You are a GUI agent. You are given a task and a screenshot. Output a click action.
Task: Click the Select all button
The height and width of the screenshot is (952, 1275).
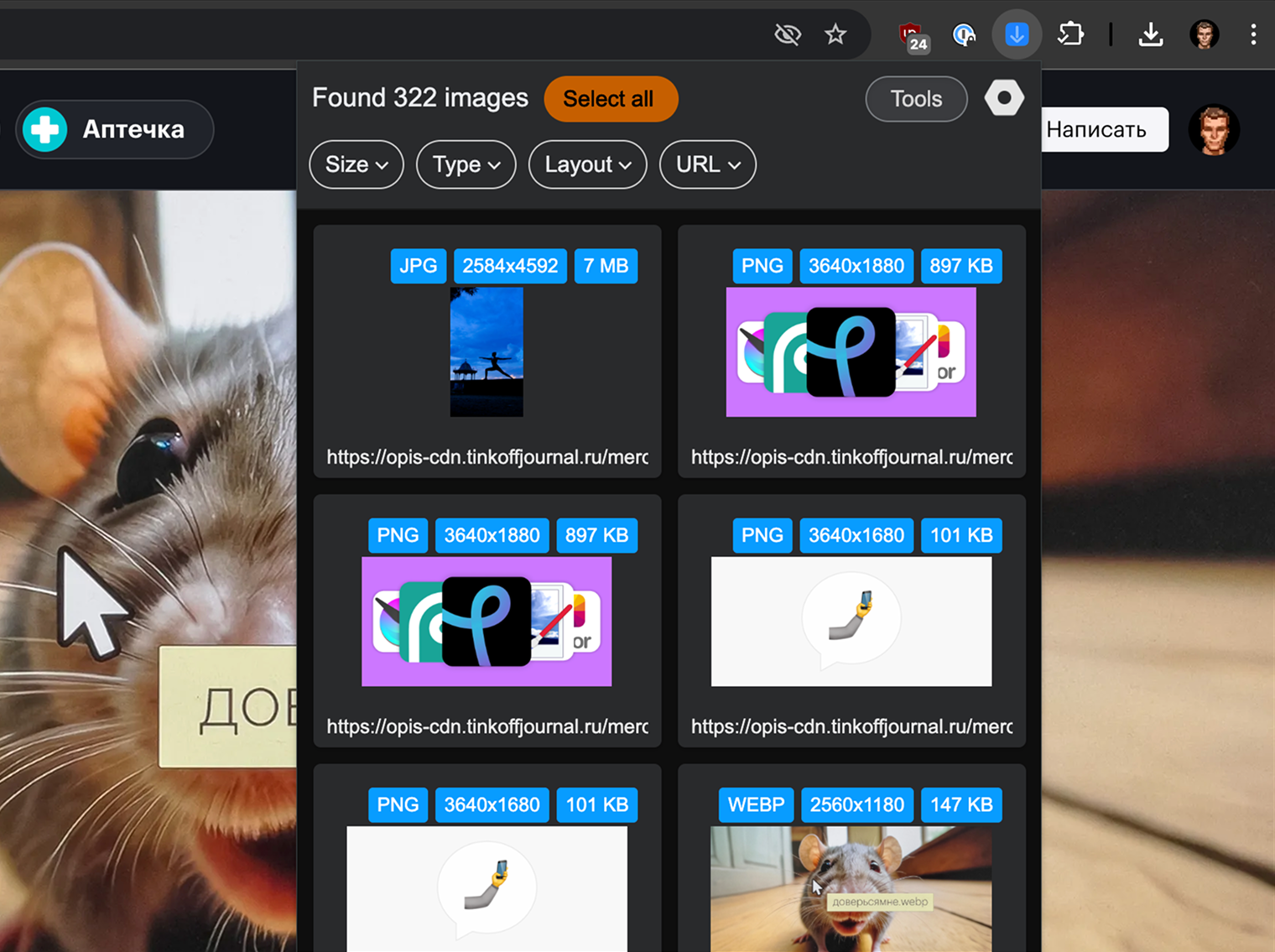point(611,99)
